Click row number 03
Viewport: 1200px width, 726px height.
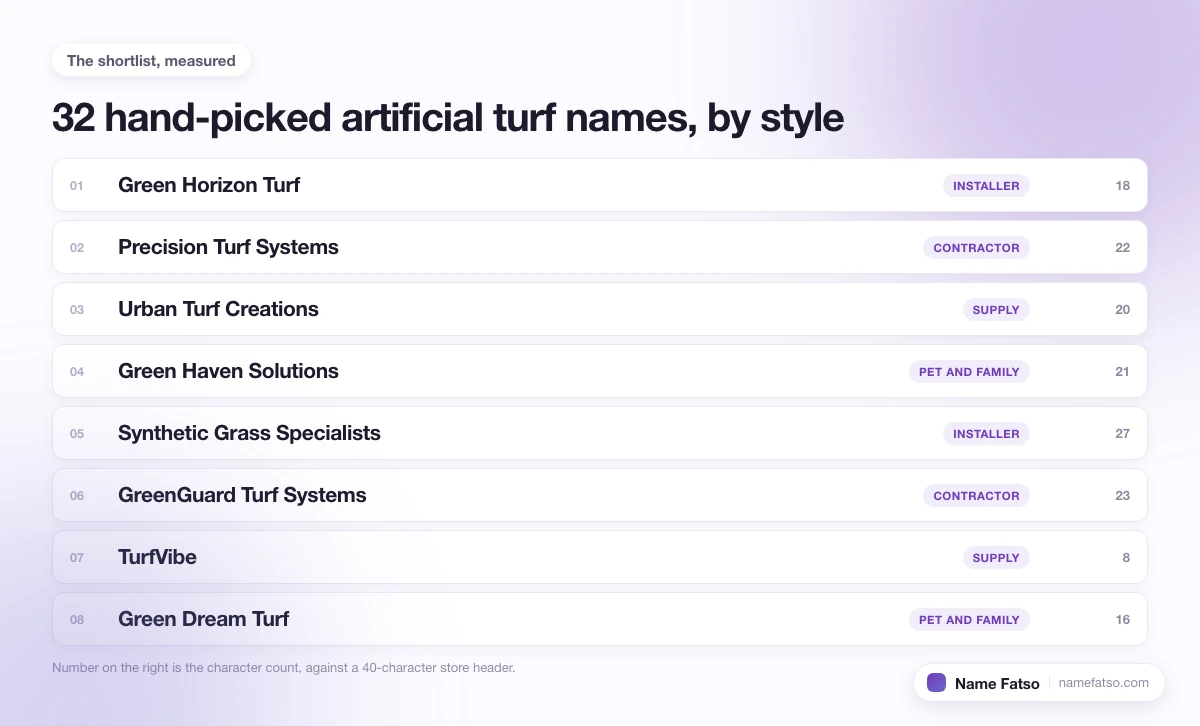(77, 309)
